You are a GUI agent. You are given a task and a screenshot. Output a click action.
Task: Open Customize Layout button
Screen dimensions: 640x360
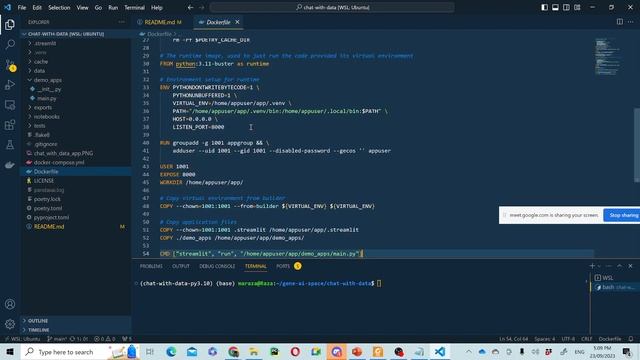577,7
